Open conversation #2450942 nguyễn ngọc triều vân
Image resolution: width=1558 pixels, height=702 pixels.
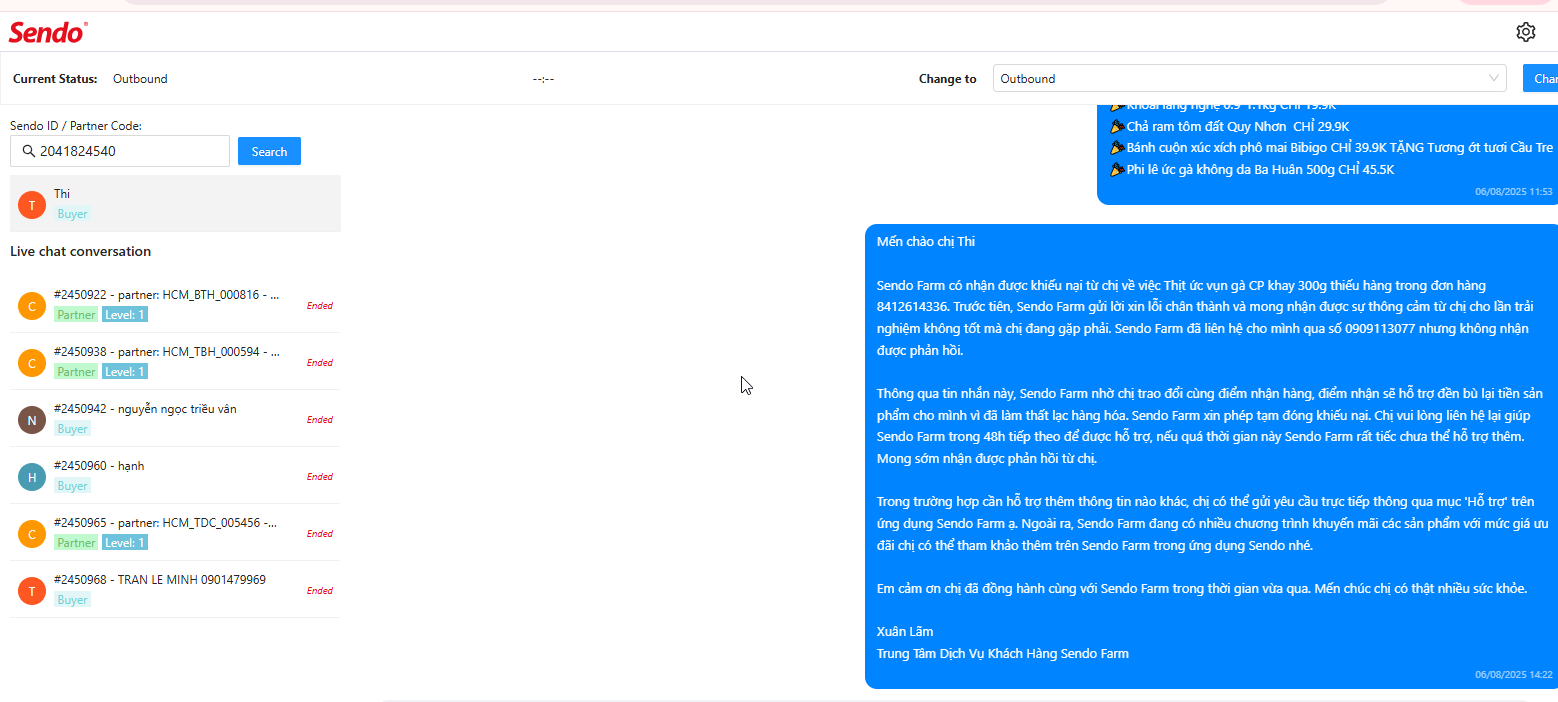click(x=175, y=419)
